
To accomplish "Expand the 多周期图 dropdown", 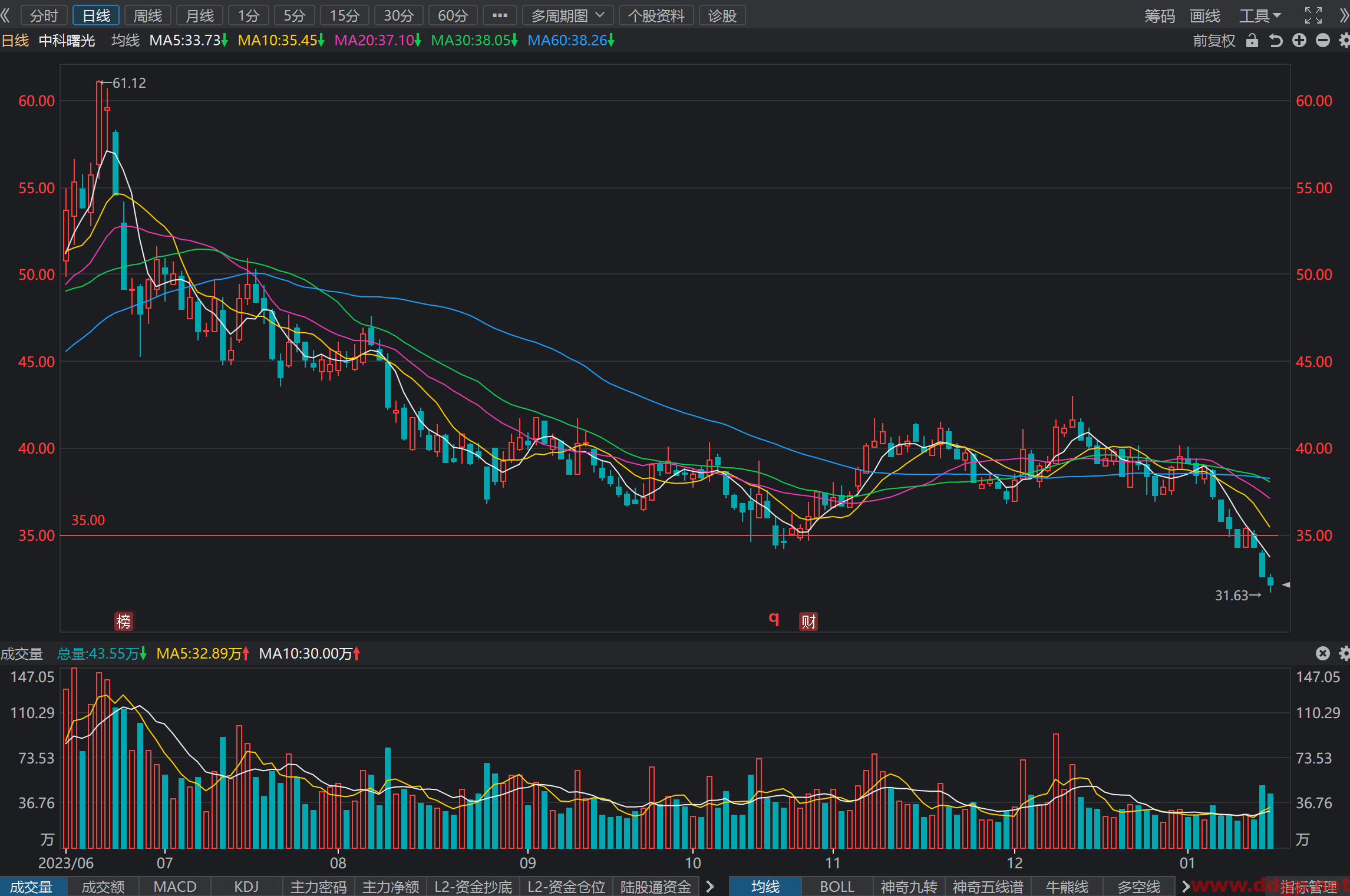I will tap(568, 15).
